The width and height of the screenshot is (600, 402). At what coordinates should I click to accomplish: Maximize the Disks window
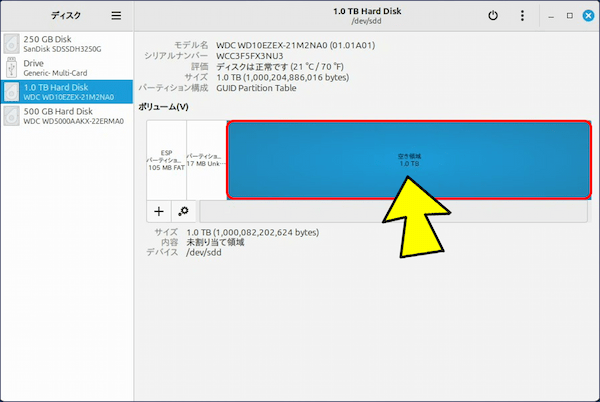coord(569,16)
